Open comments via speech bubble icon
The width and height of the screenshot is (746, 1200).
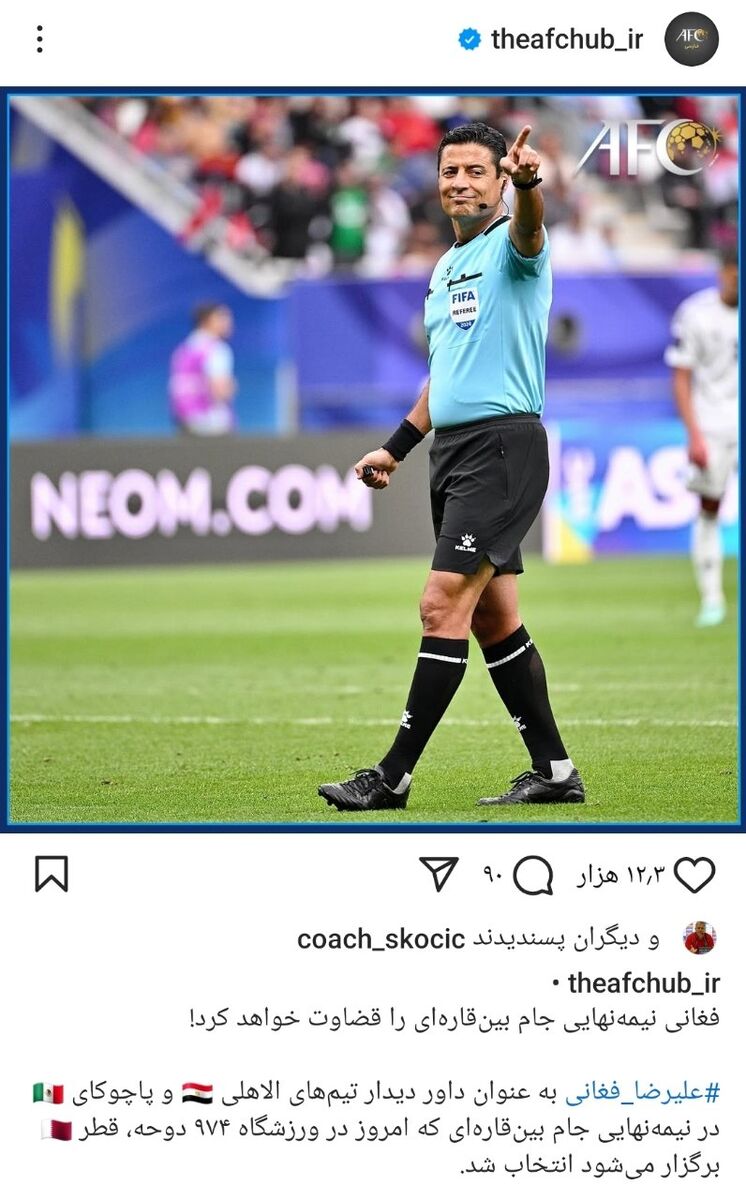click(x=533, y=875)
